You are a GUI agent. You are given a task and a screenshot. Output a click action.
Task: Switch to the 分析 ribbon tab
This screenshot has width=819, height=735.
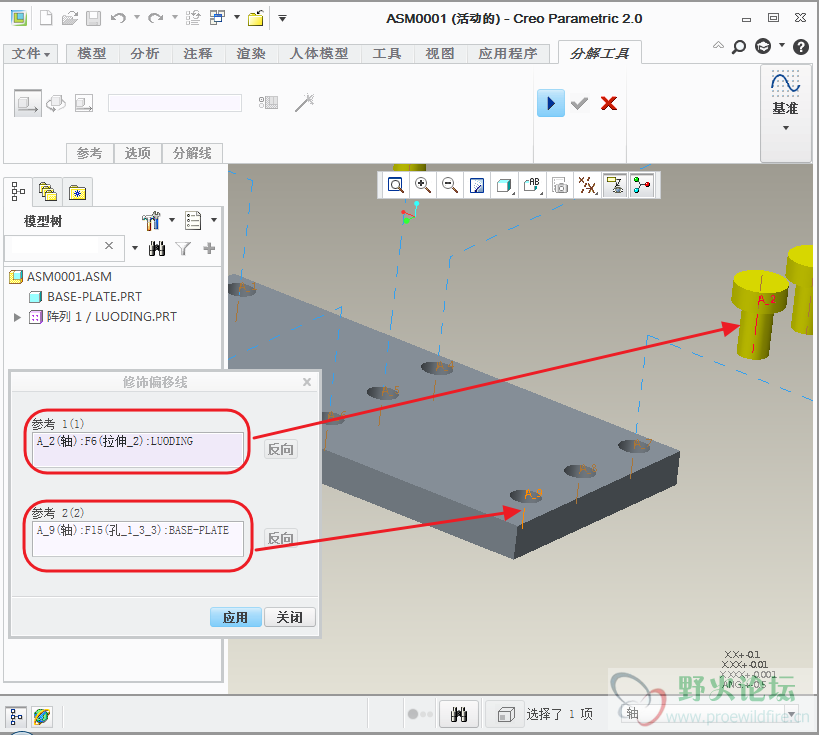point(145,53)
